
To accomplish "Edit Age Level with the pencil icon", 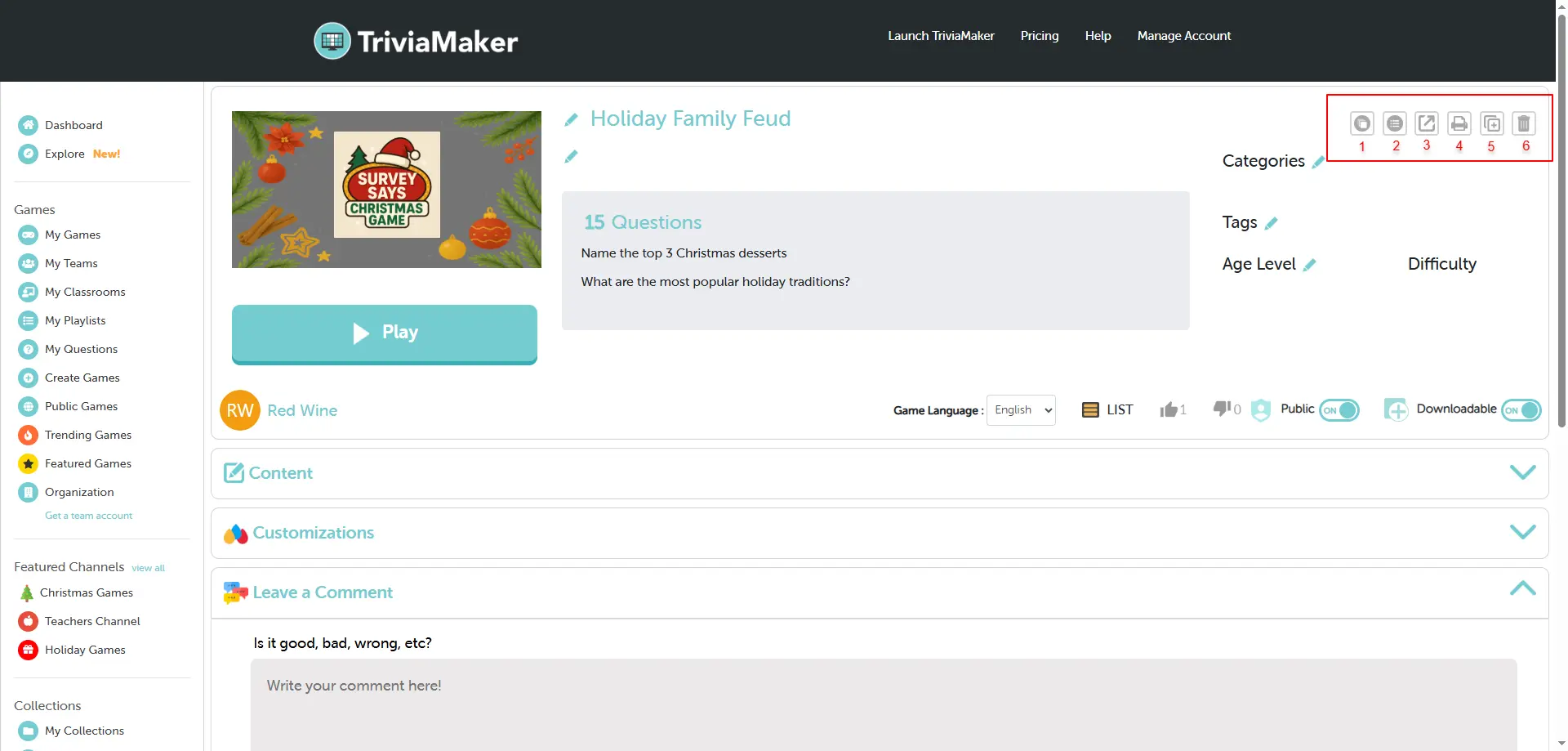I will coord(1310,265).
